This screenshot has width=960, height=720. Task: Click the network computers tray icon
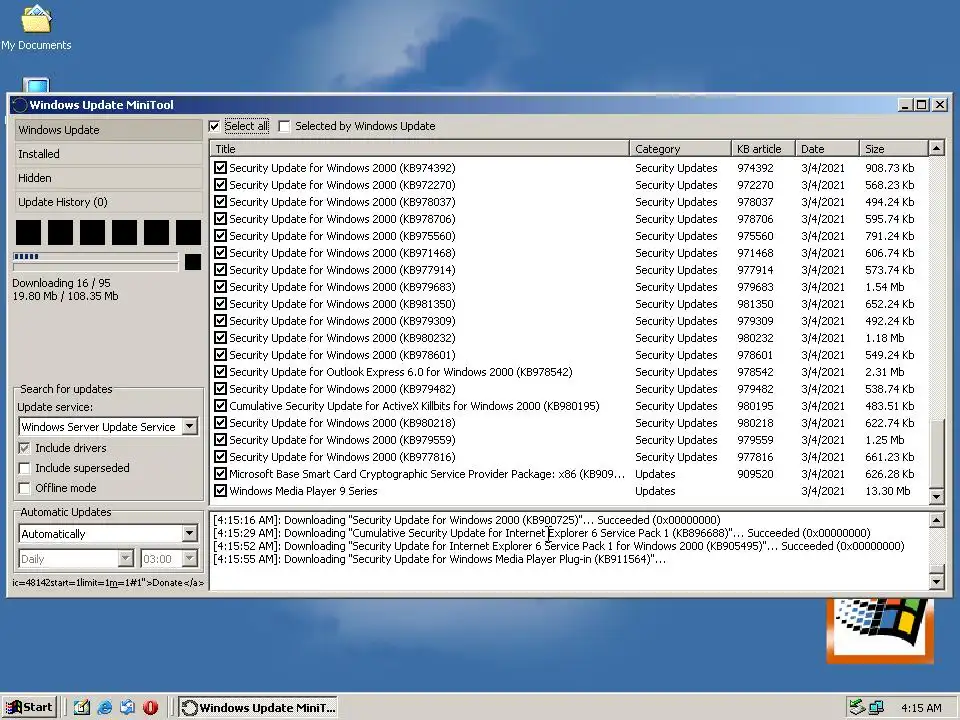click(876, 707)
